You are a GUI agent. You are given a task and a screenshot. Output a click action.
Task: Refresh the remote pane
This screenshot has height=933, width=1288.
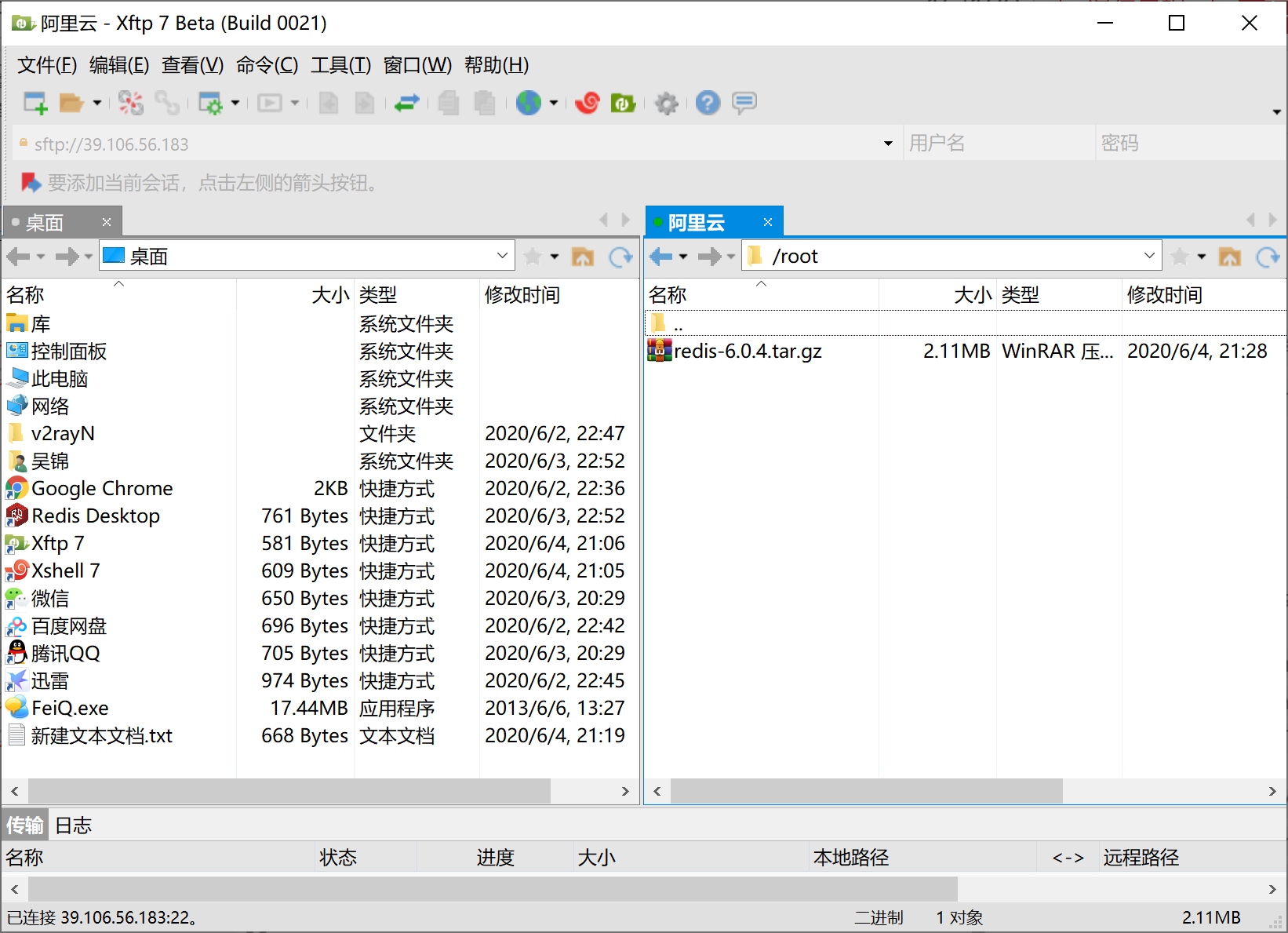point(1268,257)
